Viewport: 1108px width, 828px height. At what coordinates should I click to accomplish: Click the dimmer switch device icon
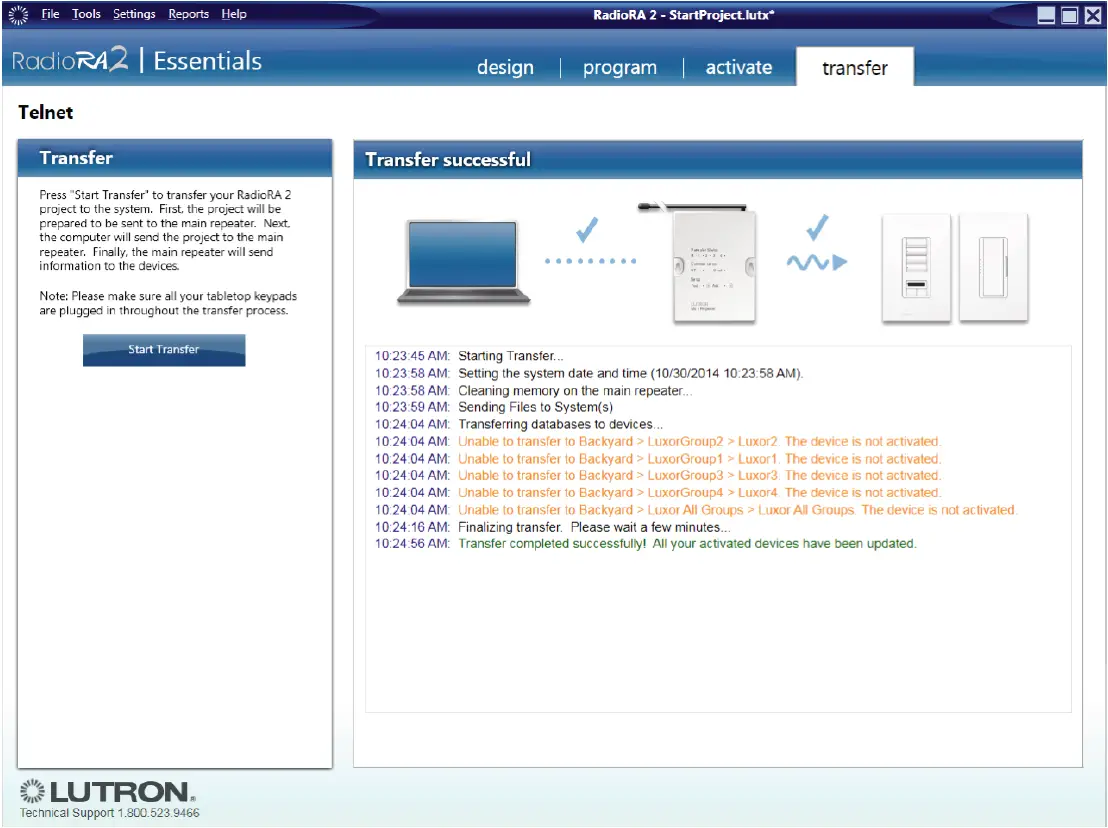[x=993, y=268]
